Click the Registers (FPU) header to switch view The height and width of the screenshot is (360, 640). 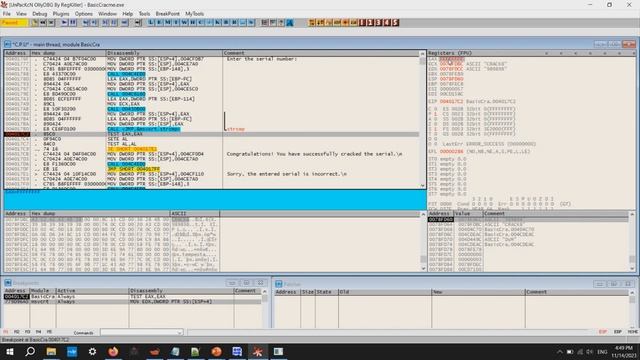click(x=450, y=53)
